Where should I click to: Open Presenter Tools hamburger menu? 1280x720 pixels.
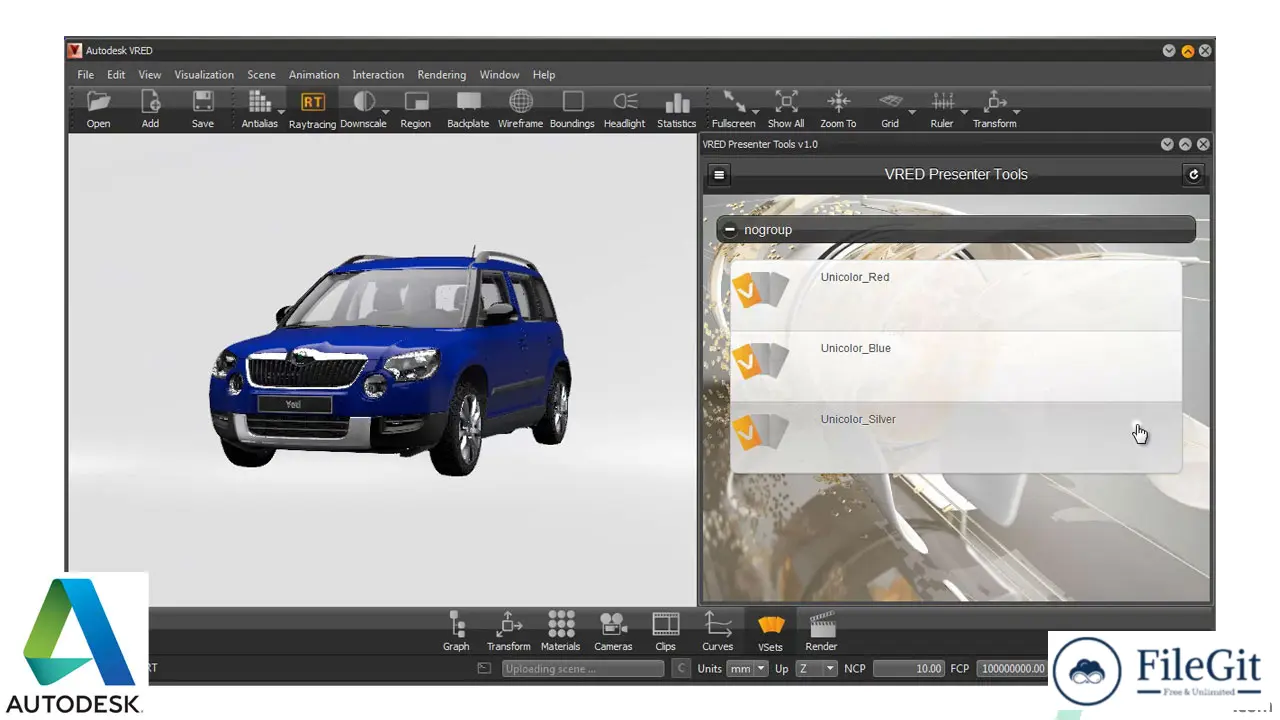click(x=719, y=175)
